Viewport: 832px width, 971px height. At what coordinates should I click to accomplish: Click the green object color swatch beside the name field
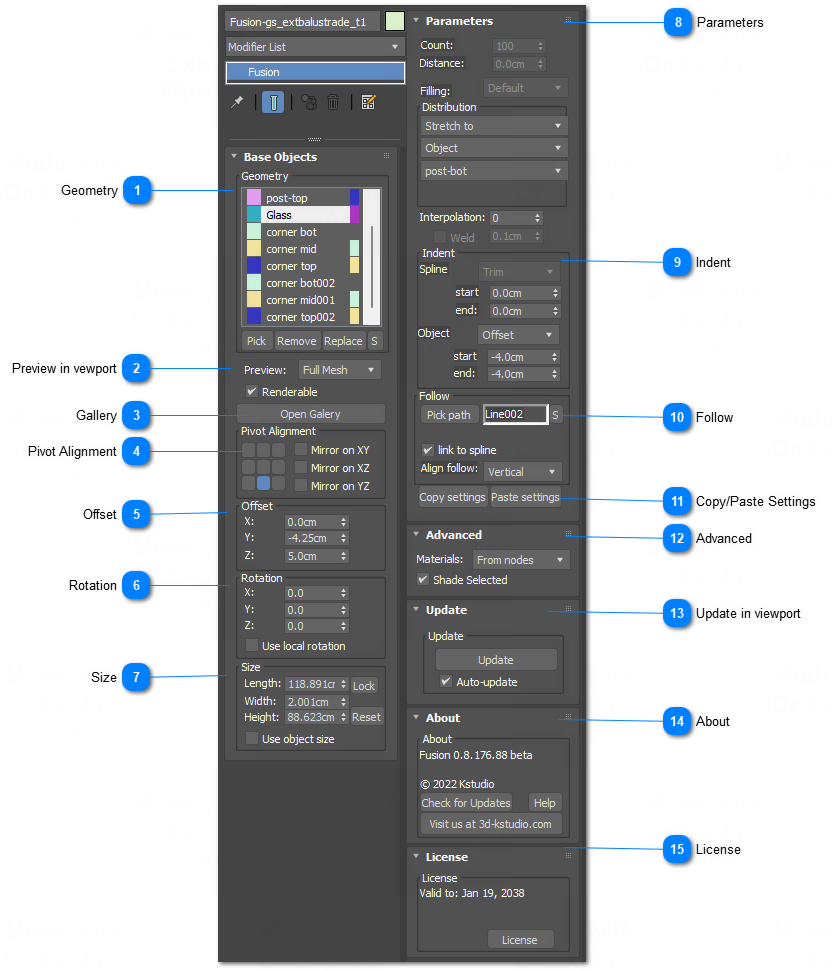click(x=393, y=19)
